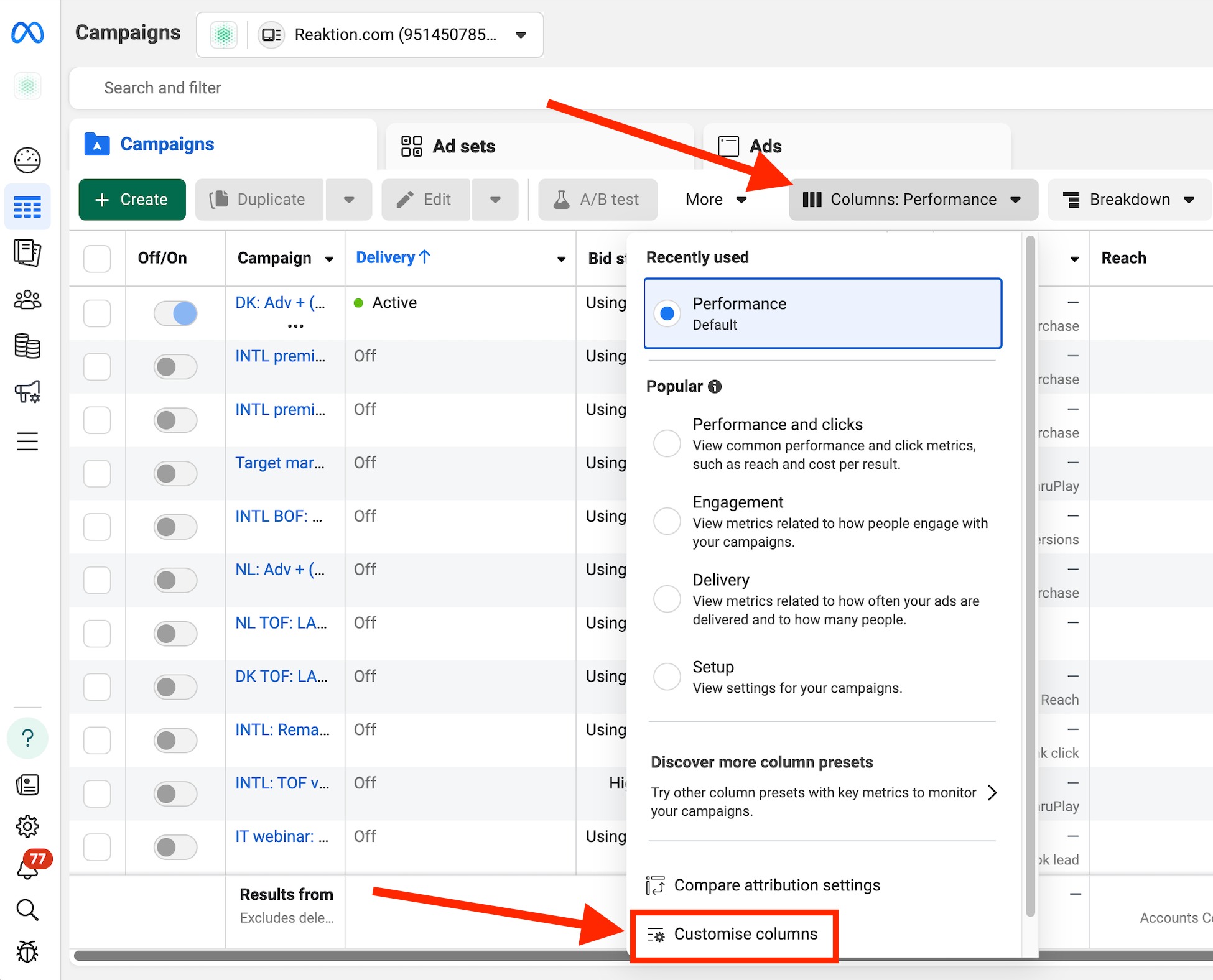1213x980 pixels.
Task: Open the sidebar Settings gear icon
Action: point(27,826)
